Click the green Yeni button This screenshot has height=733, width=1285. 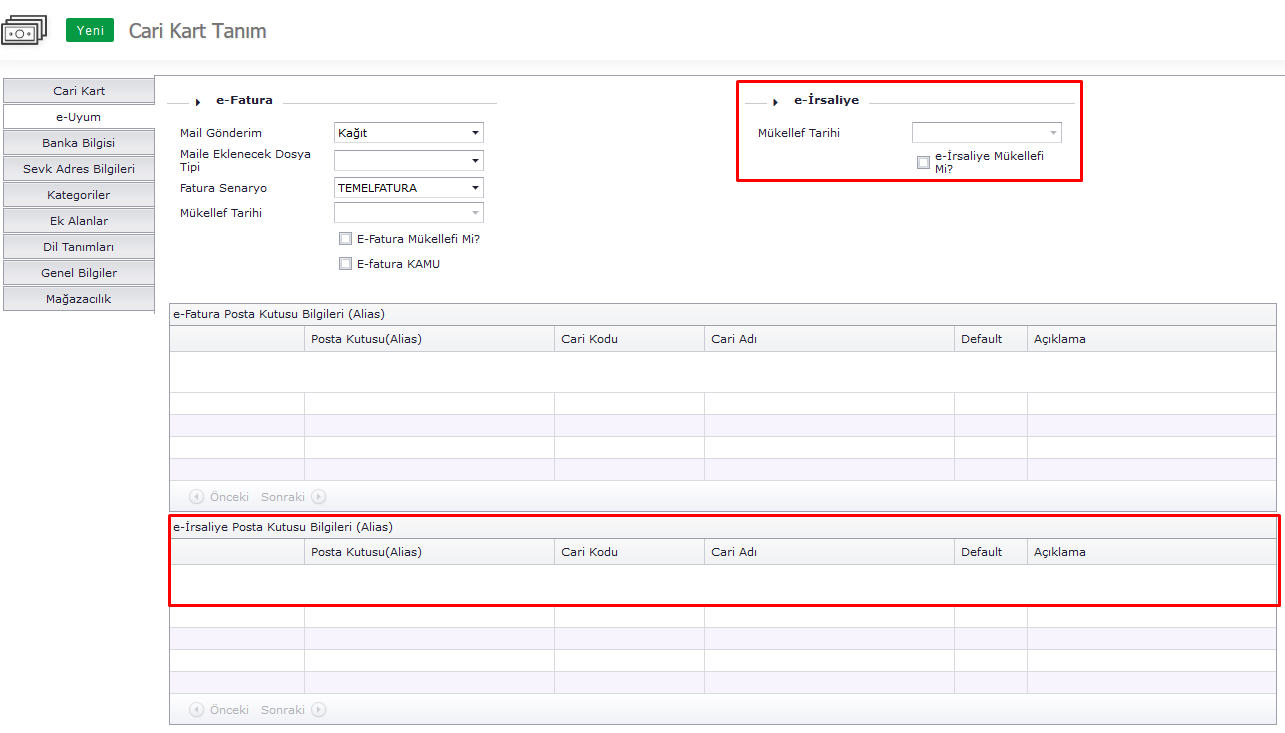(90, 31)
